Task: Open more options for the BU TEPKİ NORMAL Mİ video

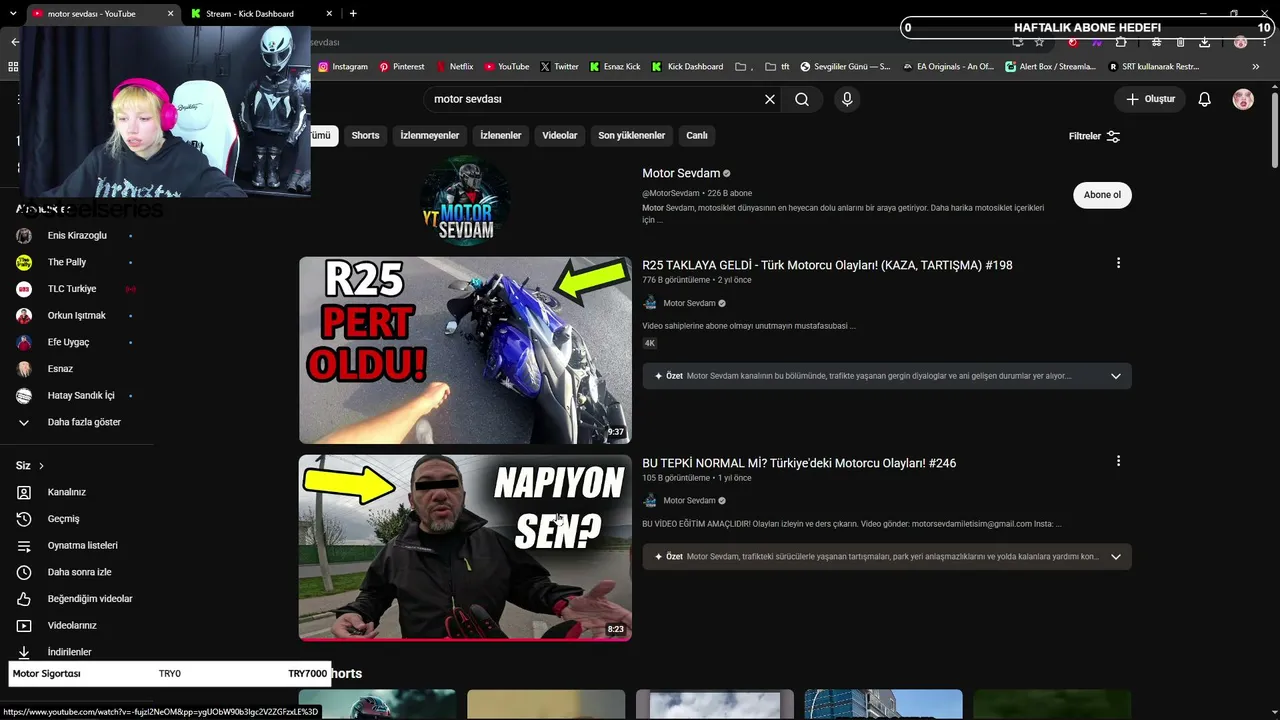Action: pyautogui.click(x=1118, y=461)
